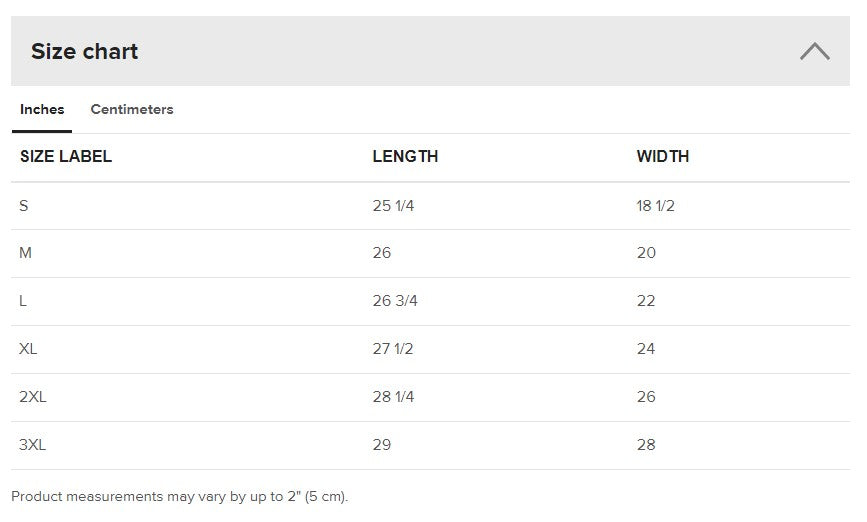Click the 18 1/2 width value

(x=656, y=205)
